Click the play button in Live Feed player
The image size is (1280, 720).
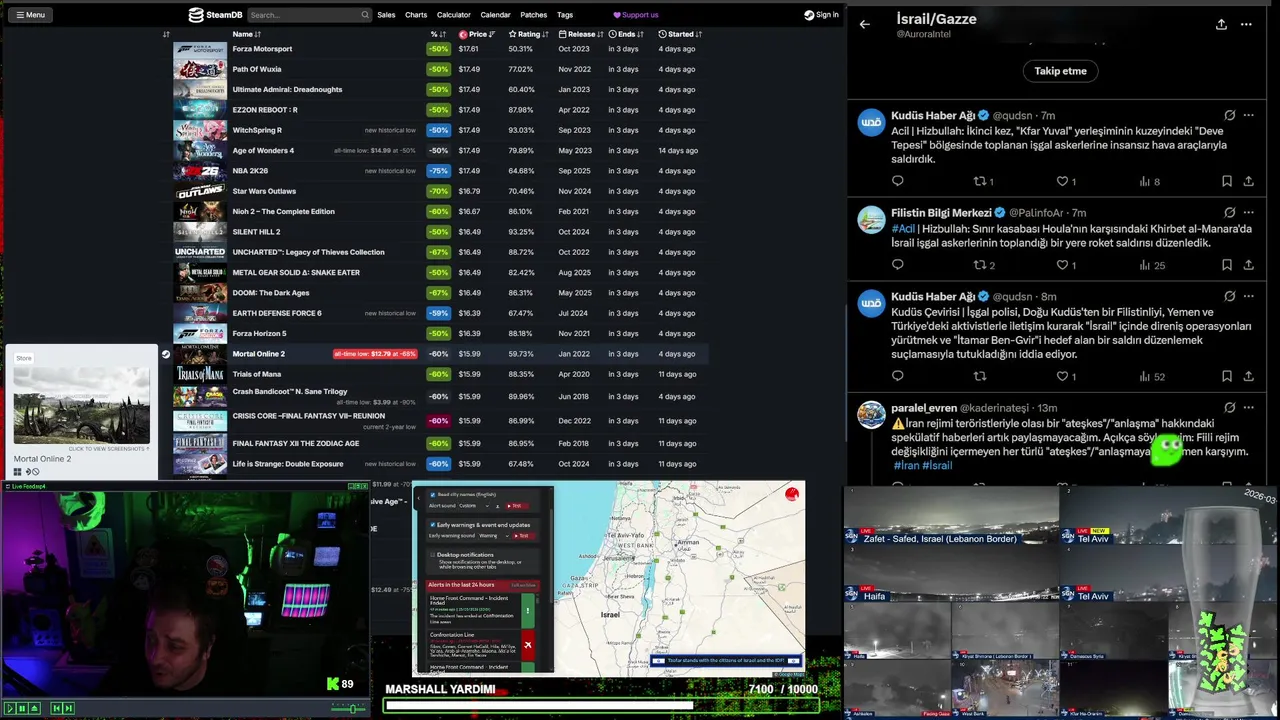point(10,708)
